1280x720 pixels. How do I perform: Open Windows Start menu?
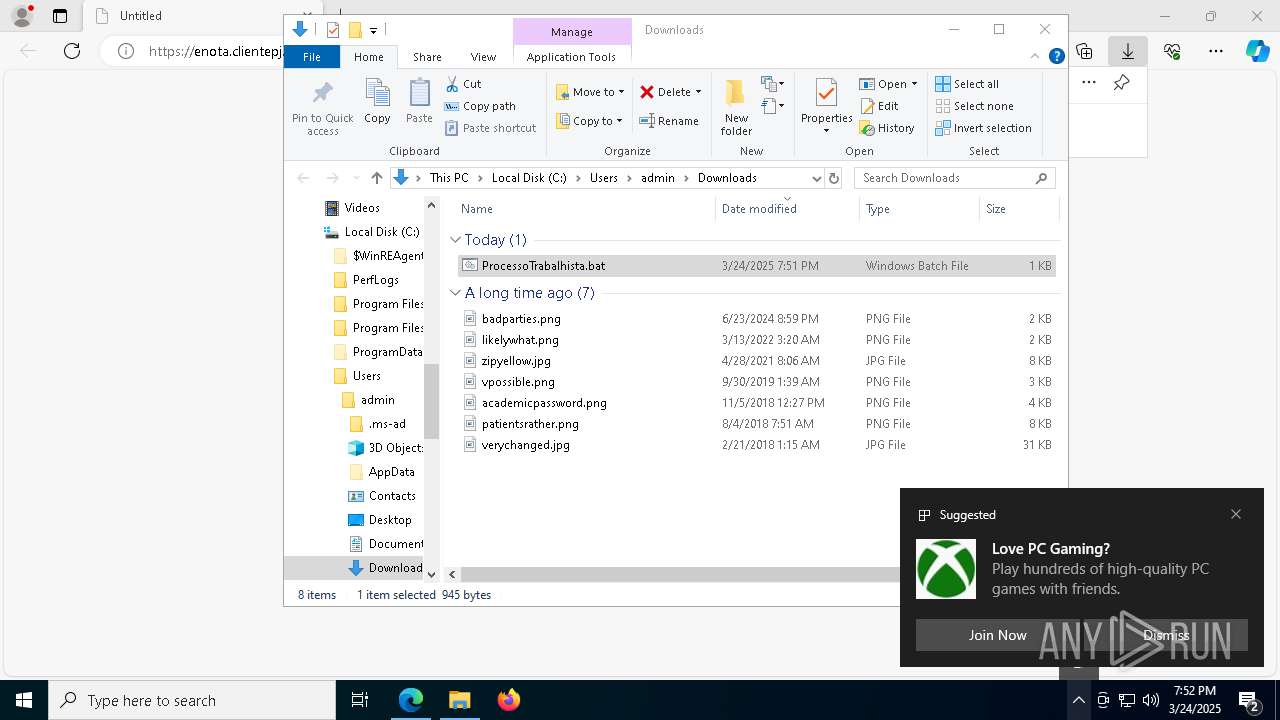(x=24, y=700)
